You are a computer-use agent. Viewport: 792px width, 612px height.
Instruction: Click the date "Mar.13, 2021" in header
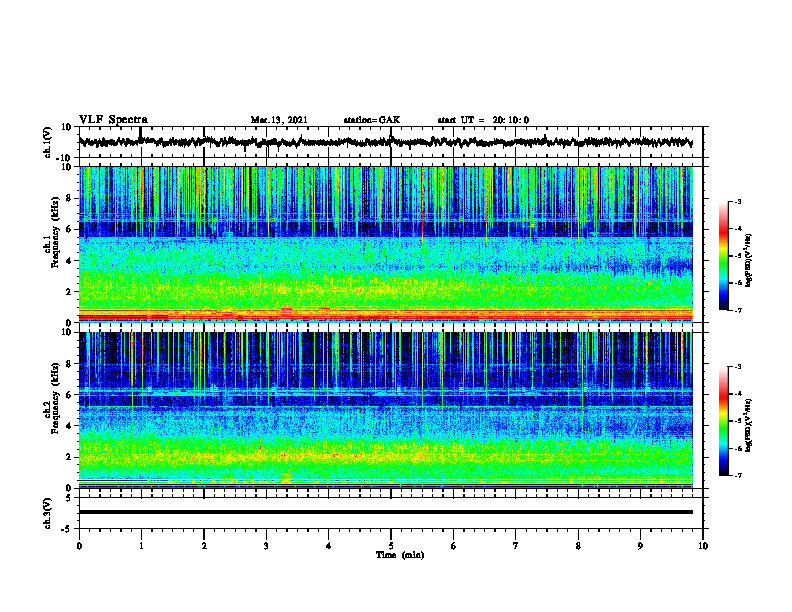pyautogui.click(x=279, y=120)
